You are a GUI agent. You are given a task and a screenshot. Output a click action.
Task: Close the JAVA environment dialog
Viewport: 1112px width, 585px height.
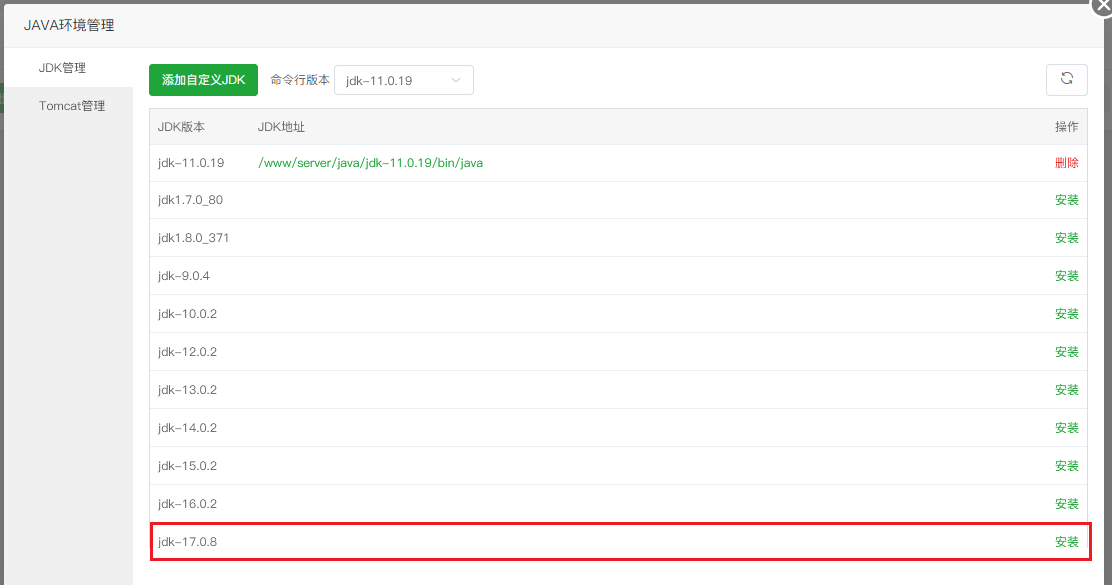(1102, 5)
